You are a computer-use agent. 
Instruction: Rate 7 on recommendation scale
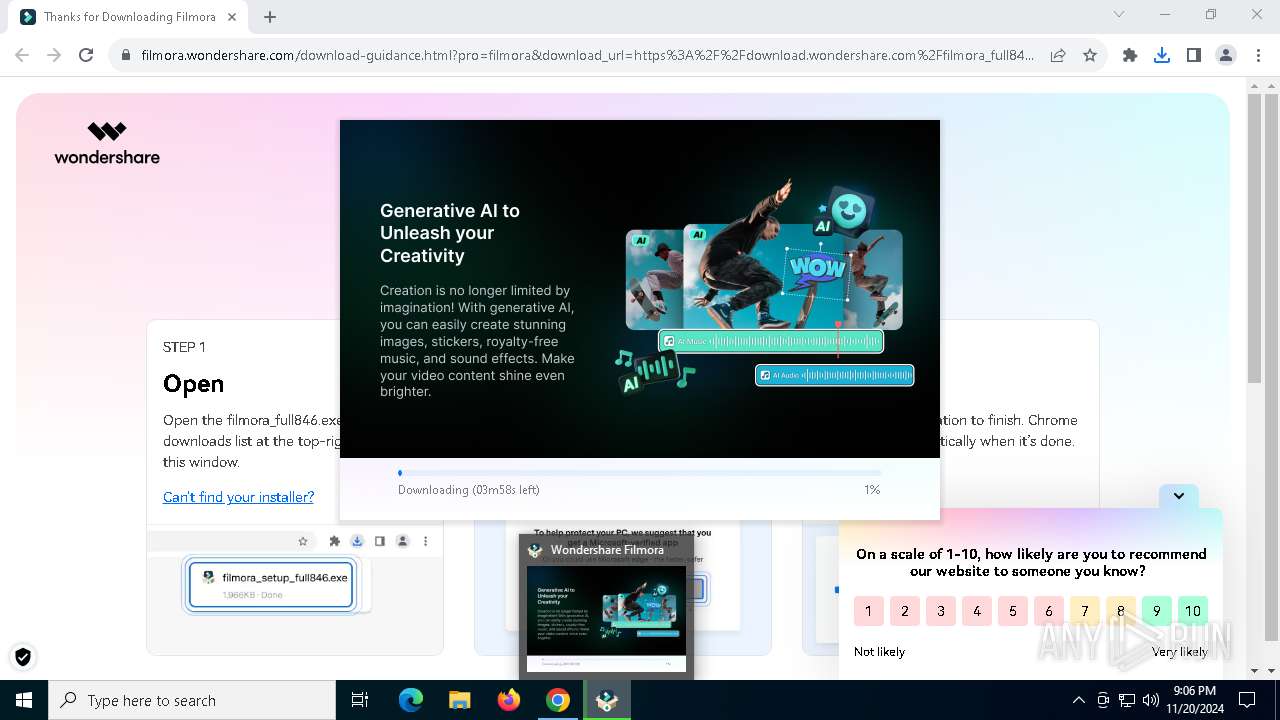pos(1084,611)
